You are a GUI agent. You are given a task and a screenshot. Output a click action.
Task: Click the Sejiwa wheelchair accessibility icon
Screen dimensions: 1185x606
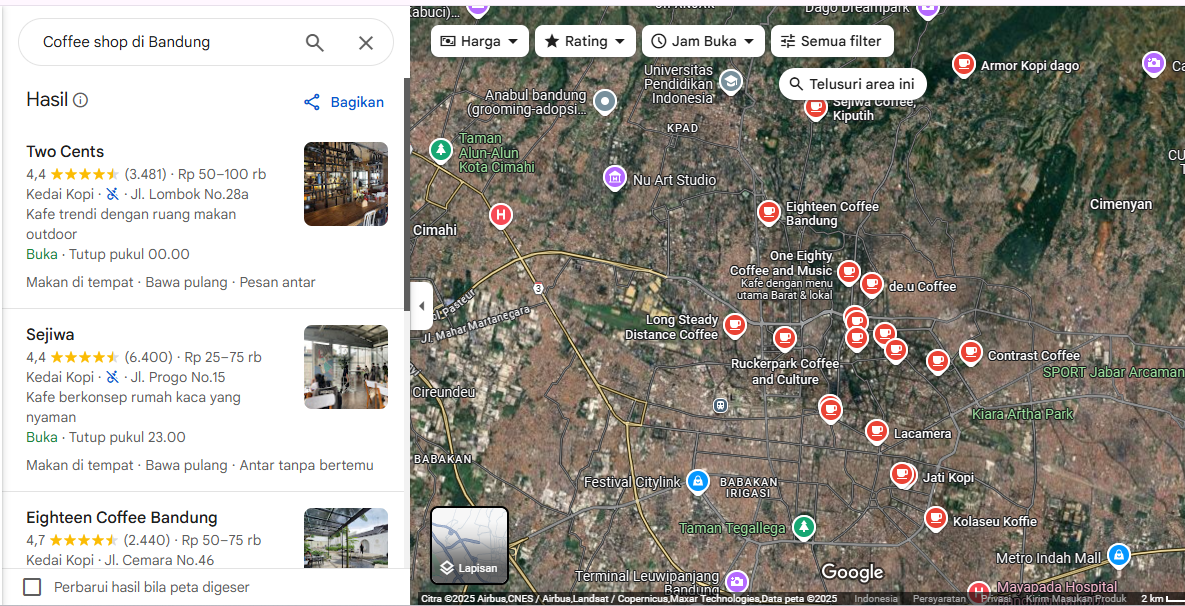coord(113,377)
